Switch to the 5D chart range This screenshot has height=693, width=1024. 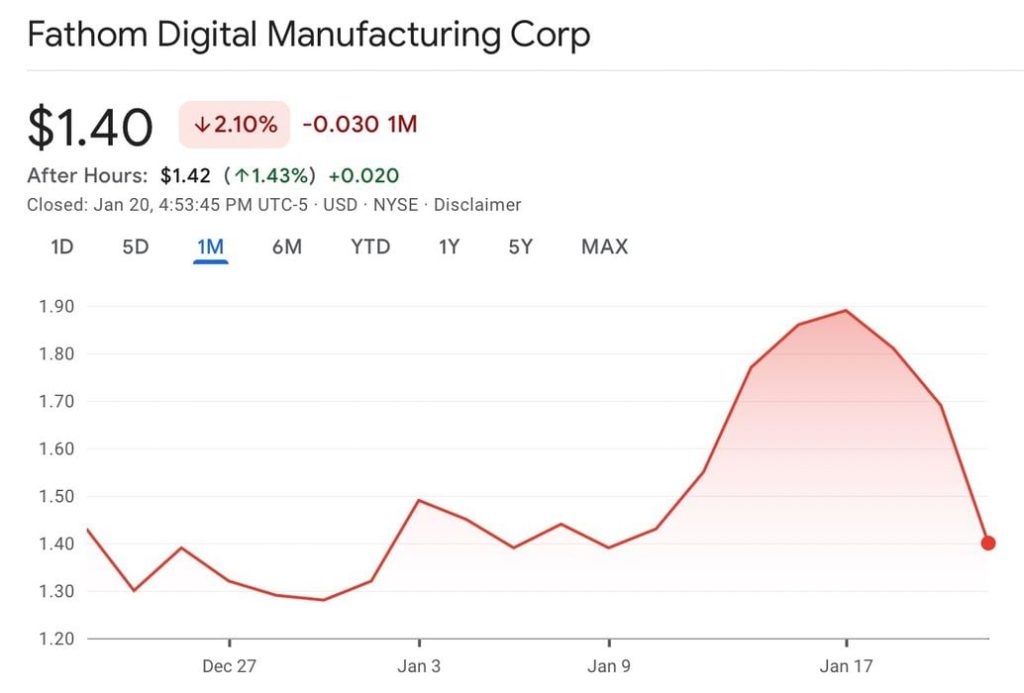click(x=135, y=246)
